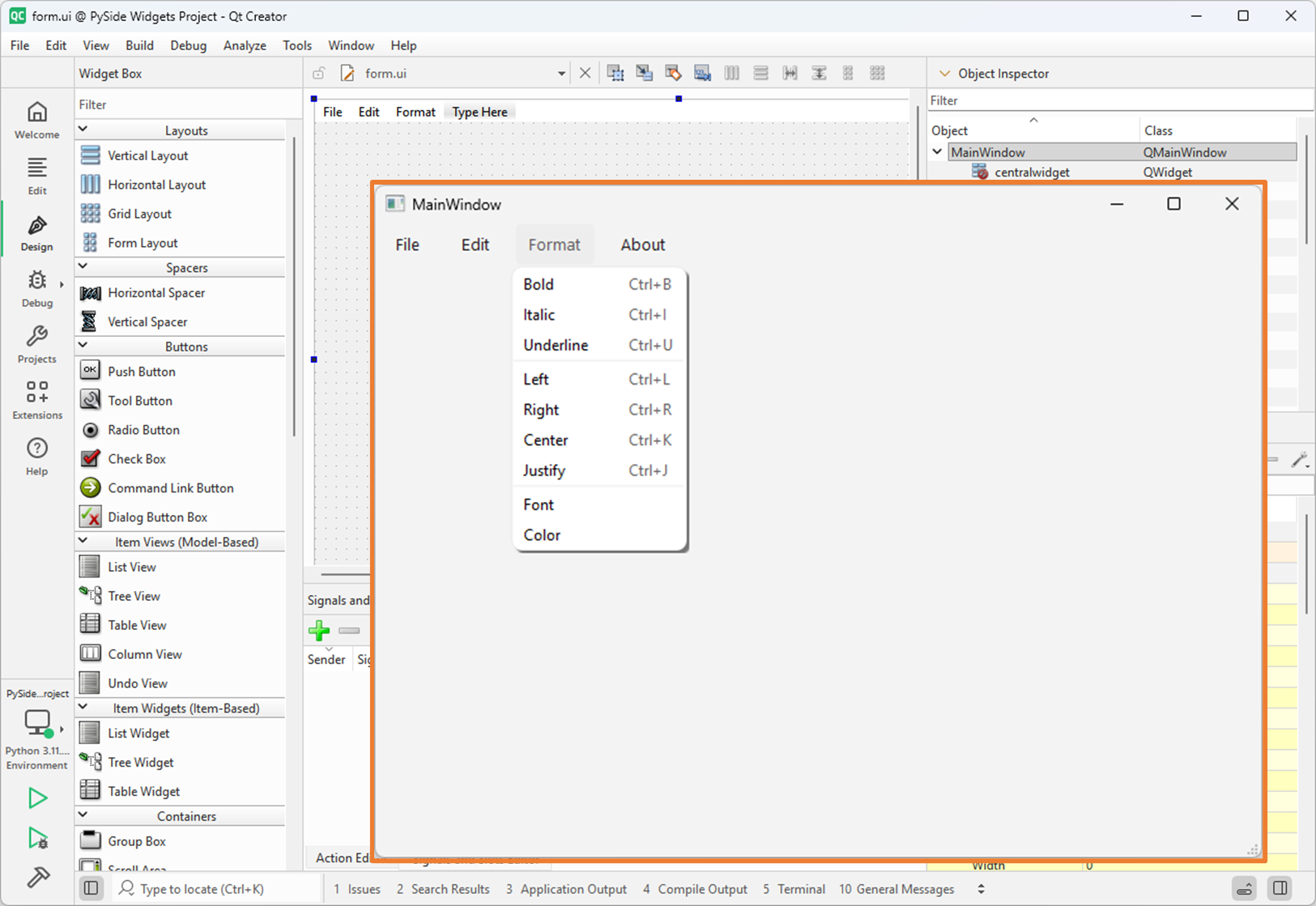Toggle the right sidebar in status bar
Viewport: 1316px width, 906px height.
pos(1280,889)
